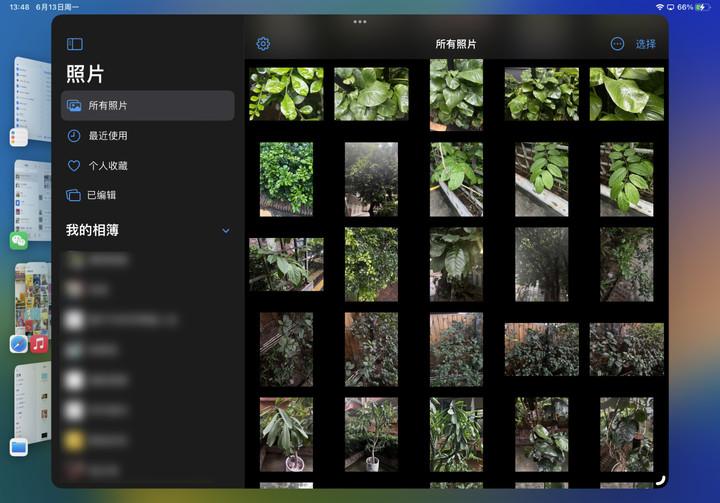Tap the 选择 button

(646, 44)
